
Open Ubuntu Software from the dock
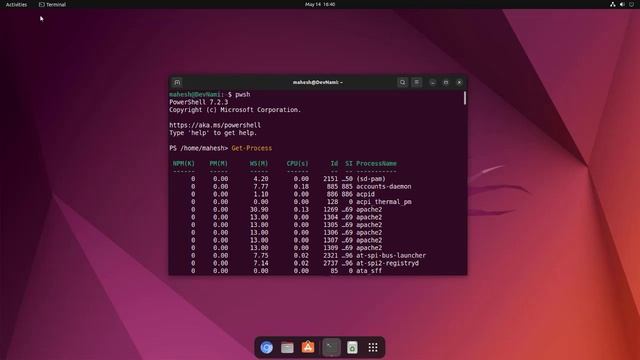(x=308, y=347)
